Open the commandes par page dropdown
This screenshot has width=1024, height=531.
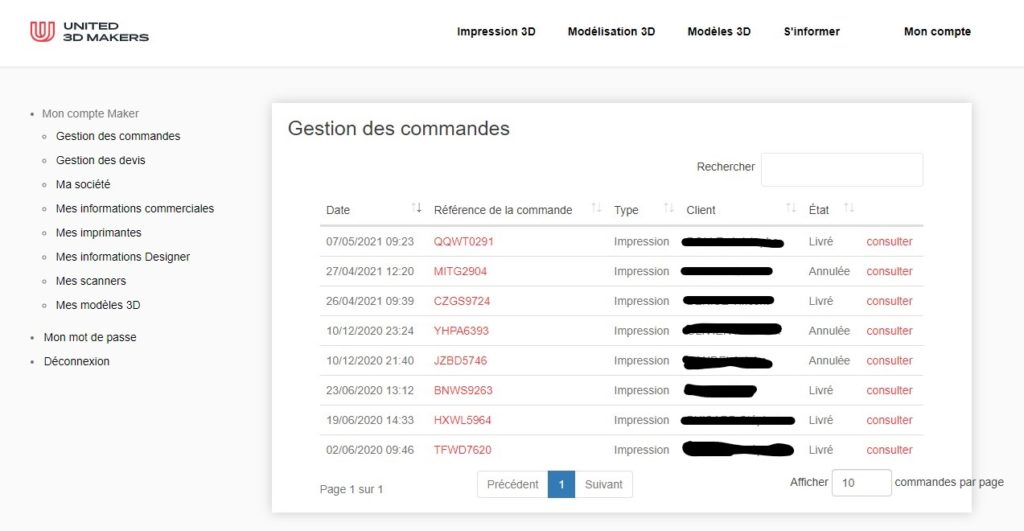[x=861, y=483]
